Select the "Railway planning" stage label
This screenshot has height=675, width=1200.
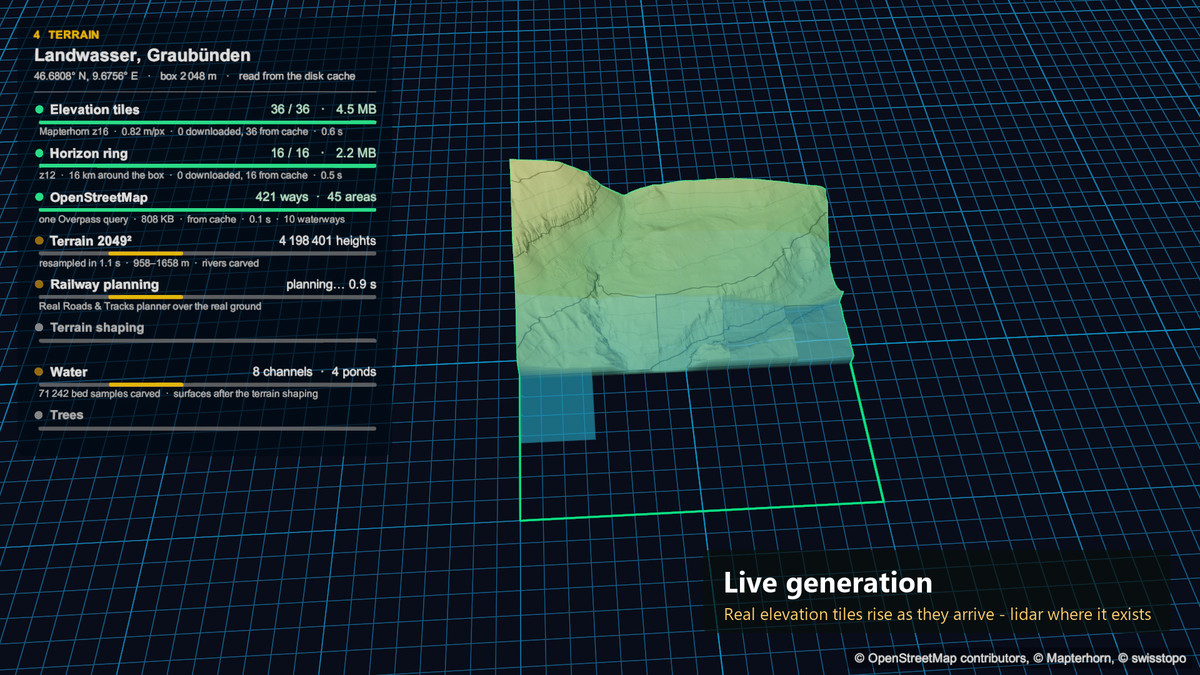pyautogui.click(x=104, y=285)
